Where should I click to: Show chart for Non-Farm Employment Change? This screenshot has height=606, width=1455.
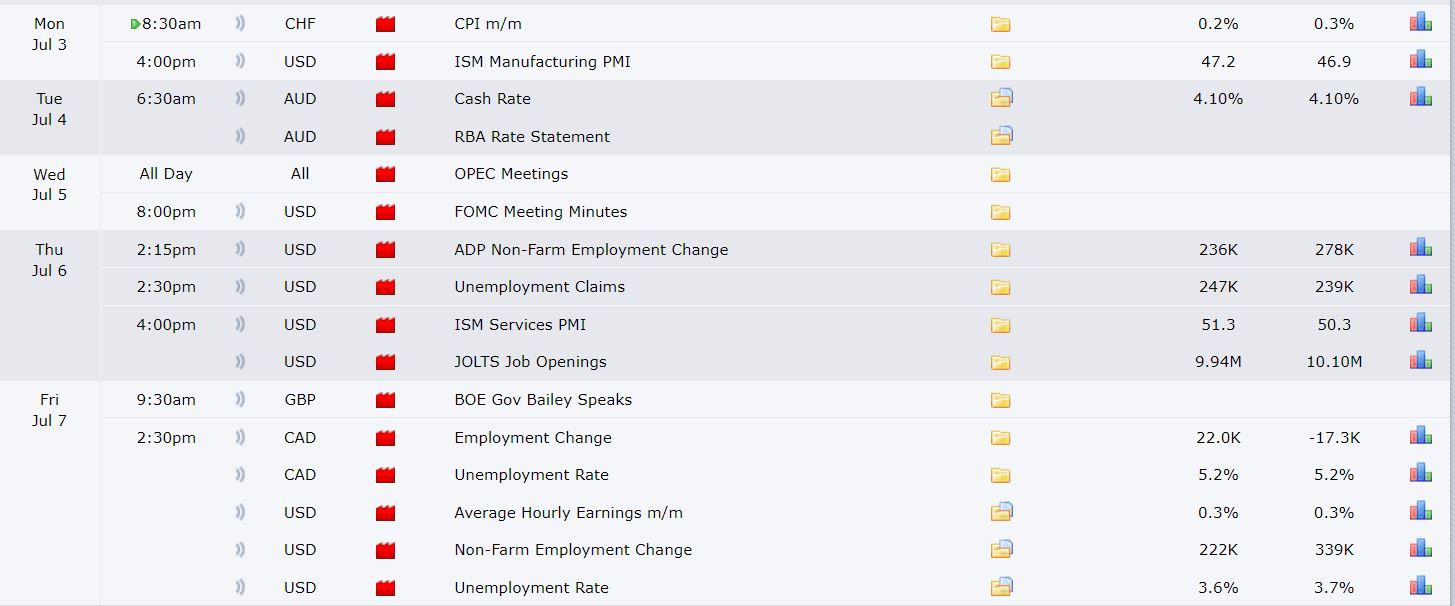(1420, 548)
